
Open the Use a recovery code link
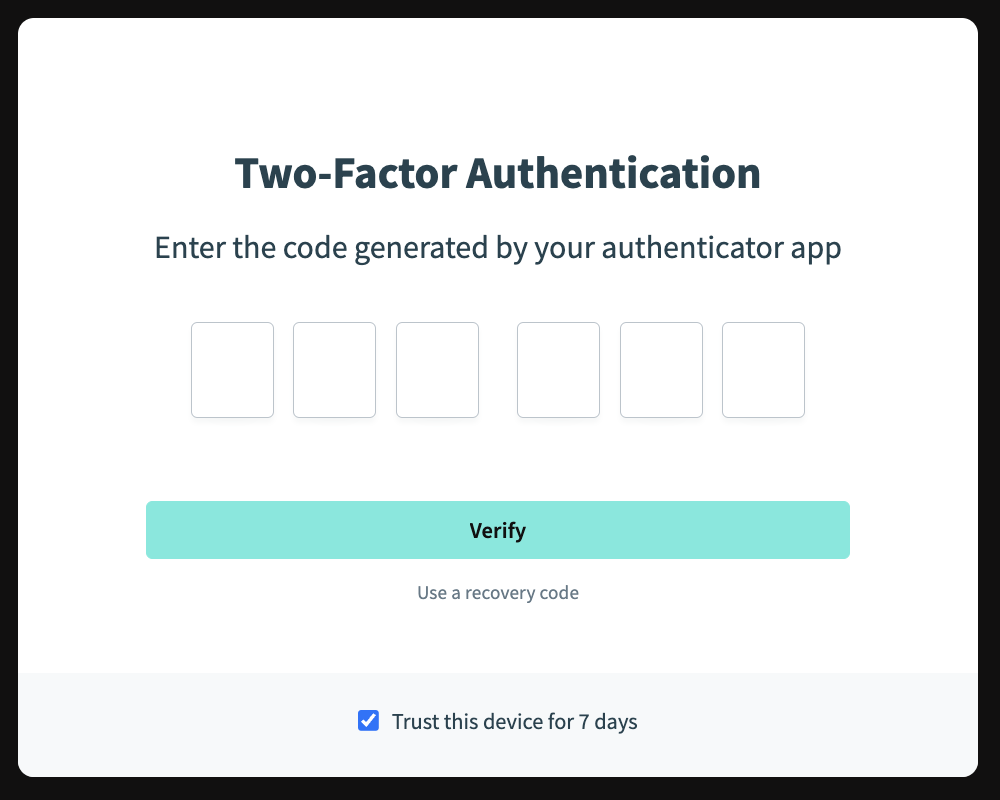pyautogui.click(x=498, y=593)
